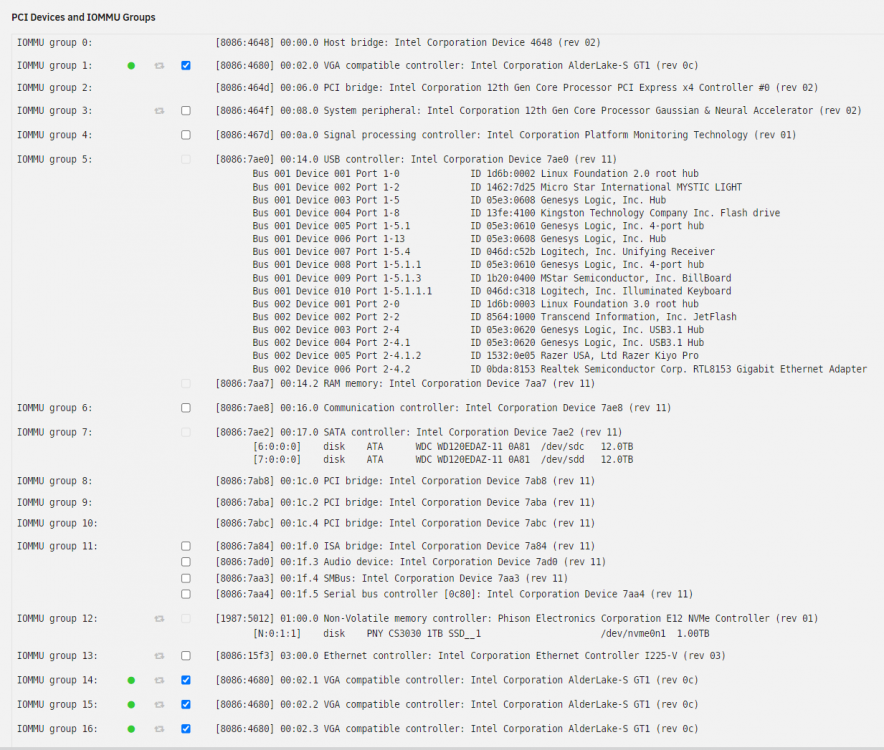Viewport: 884px width, 750px height.
Task: Select the 'IOMMU group 5:' label
Action: [x=55, y=160]
